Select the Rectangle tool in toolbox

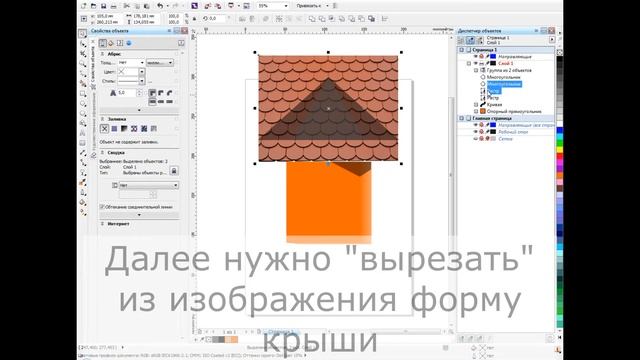point(83,94)
